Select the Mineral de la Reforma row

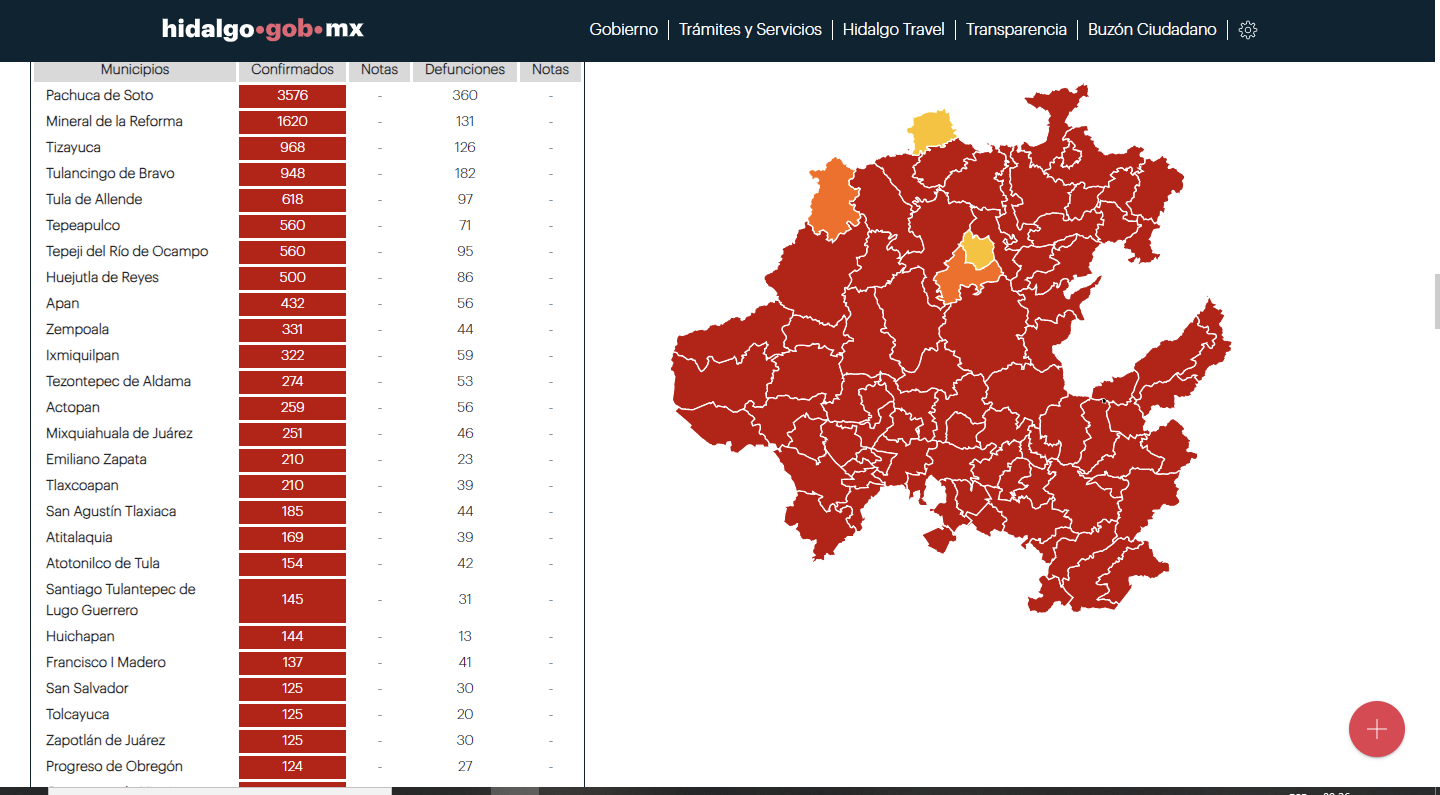(114, 122)
